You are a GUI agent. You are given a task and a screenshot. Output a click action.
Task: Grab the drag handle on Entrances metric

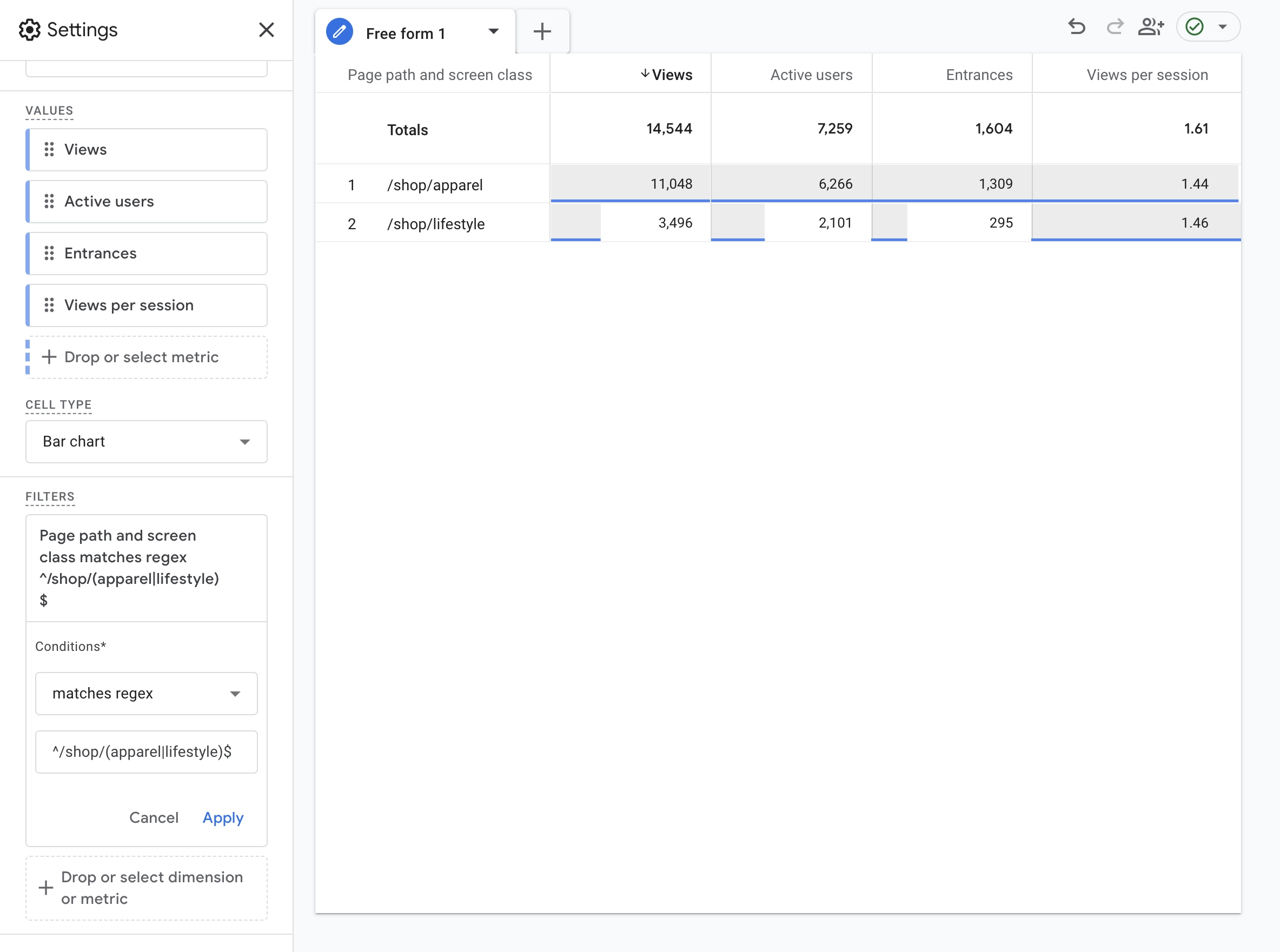click(49, 254)
